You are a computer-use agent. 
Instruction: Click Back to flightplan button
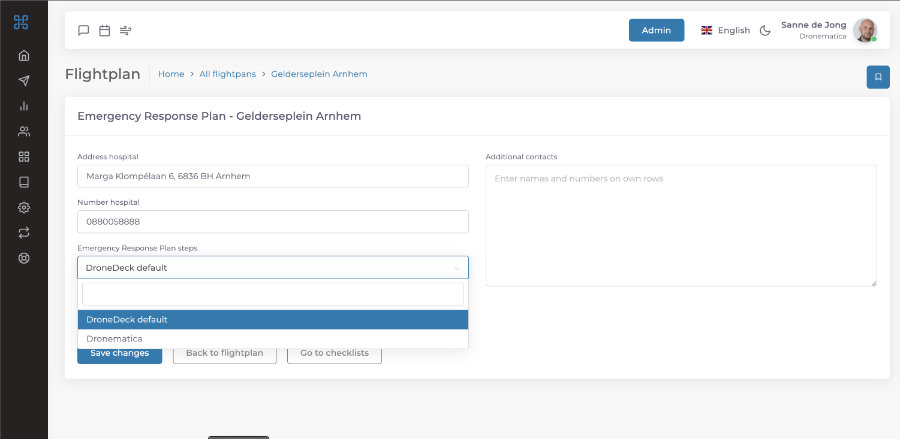point(224,353)
